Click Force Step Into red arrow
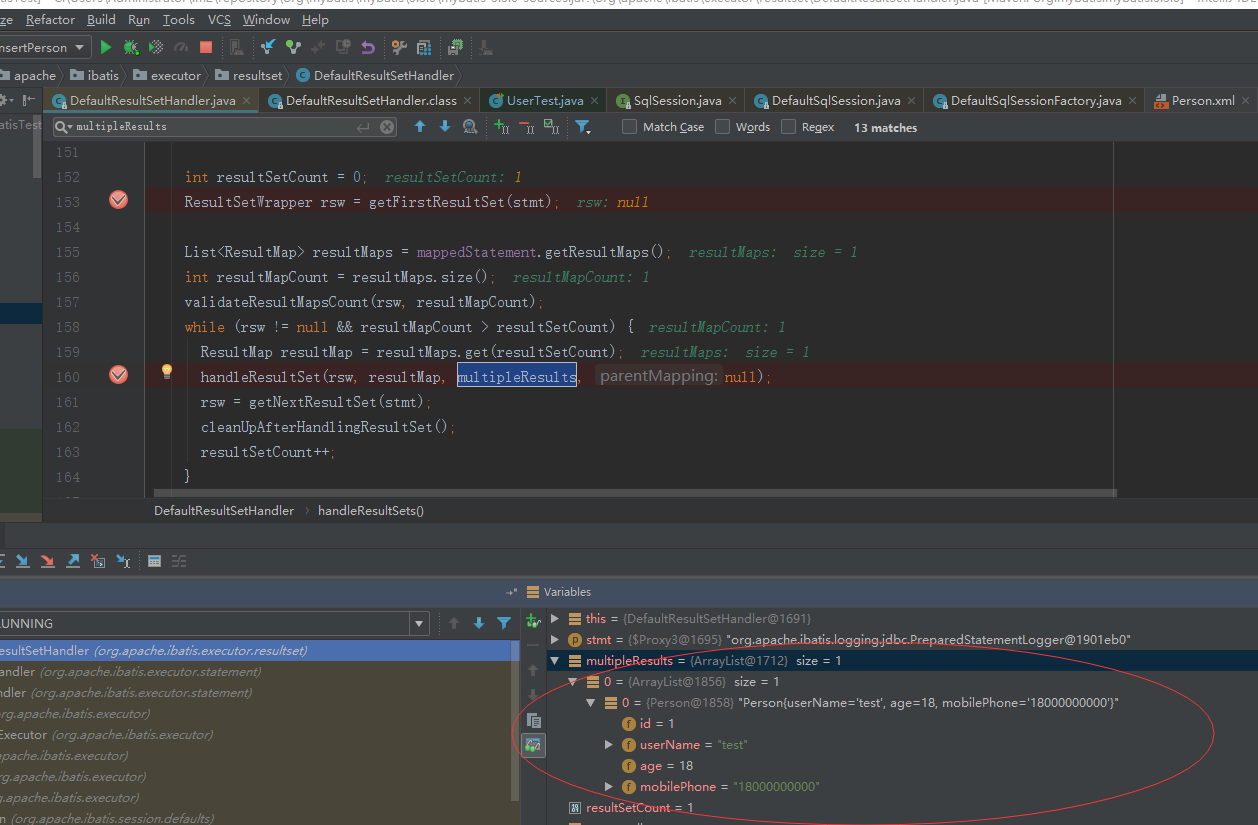Screen dimensions: 1258x825 tap(48, 561)
